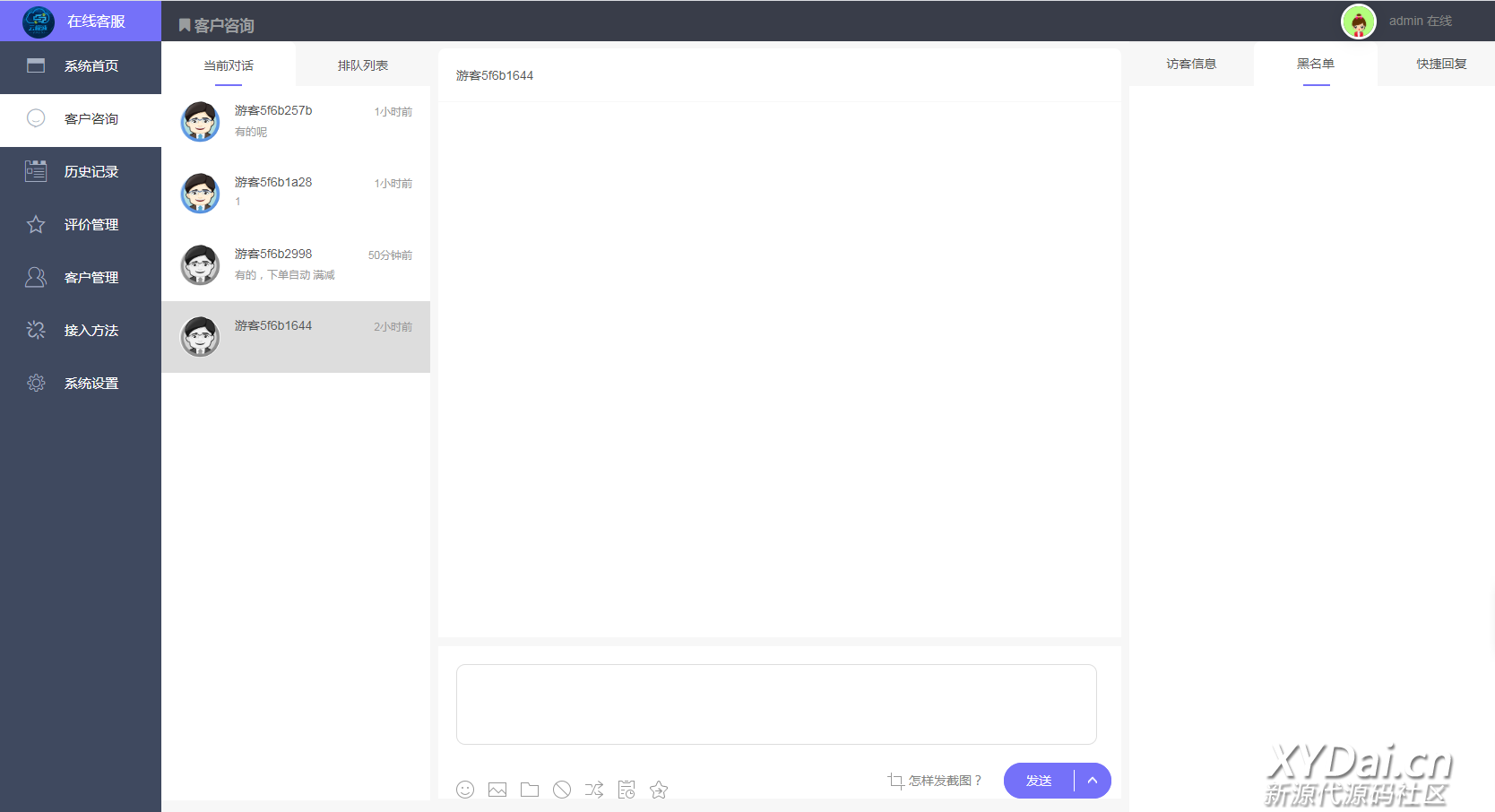The width and height of the screenshot is (1495, 812).
Task: Click avatar of 游客5f6b2998
Action: click(200, 264)
